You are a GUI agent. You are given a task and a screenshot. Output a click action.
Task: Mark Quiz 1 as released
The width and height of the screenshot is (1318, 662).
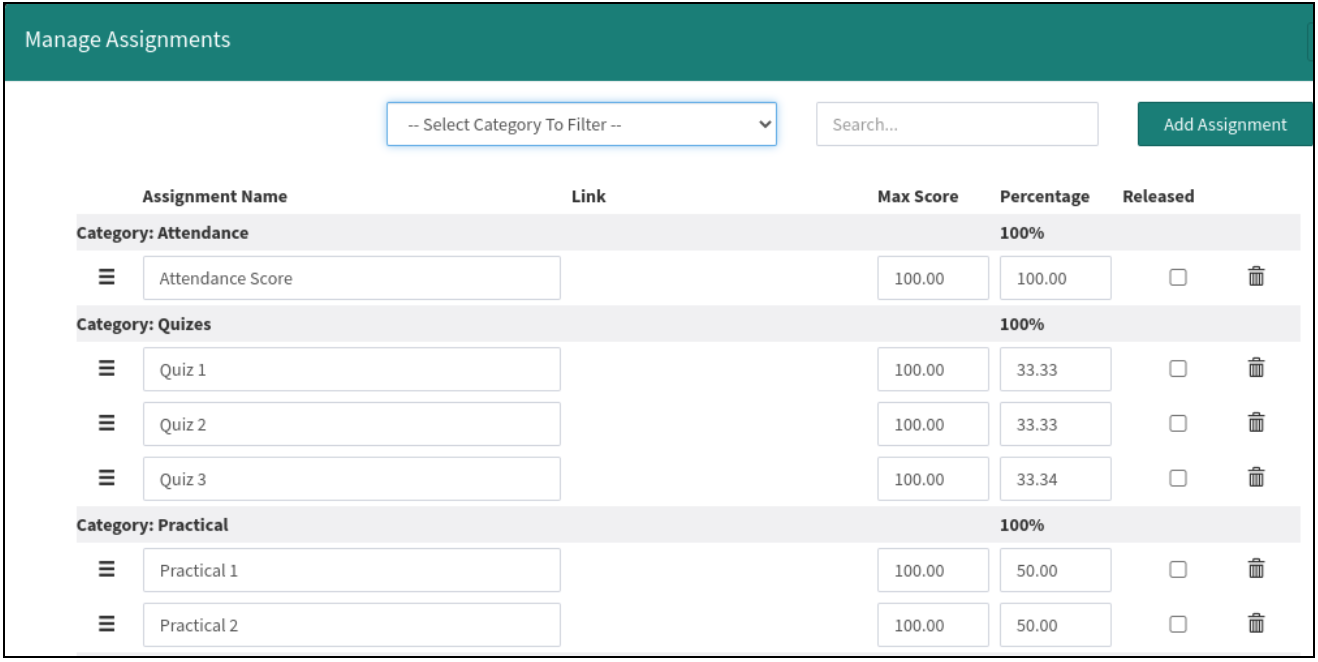1178,369
